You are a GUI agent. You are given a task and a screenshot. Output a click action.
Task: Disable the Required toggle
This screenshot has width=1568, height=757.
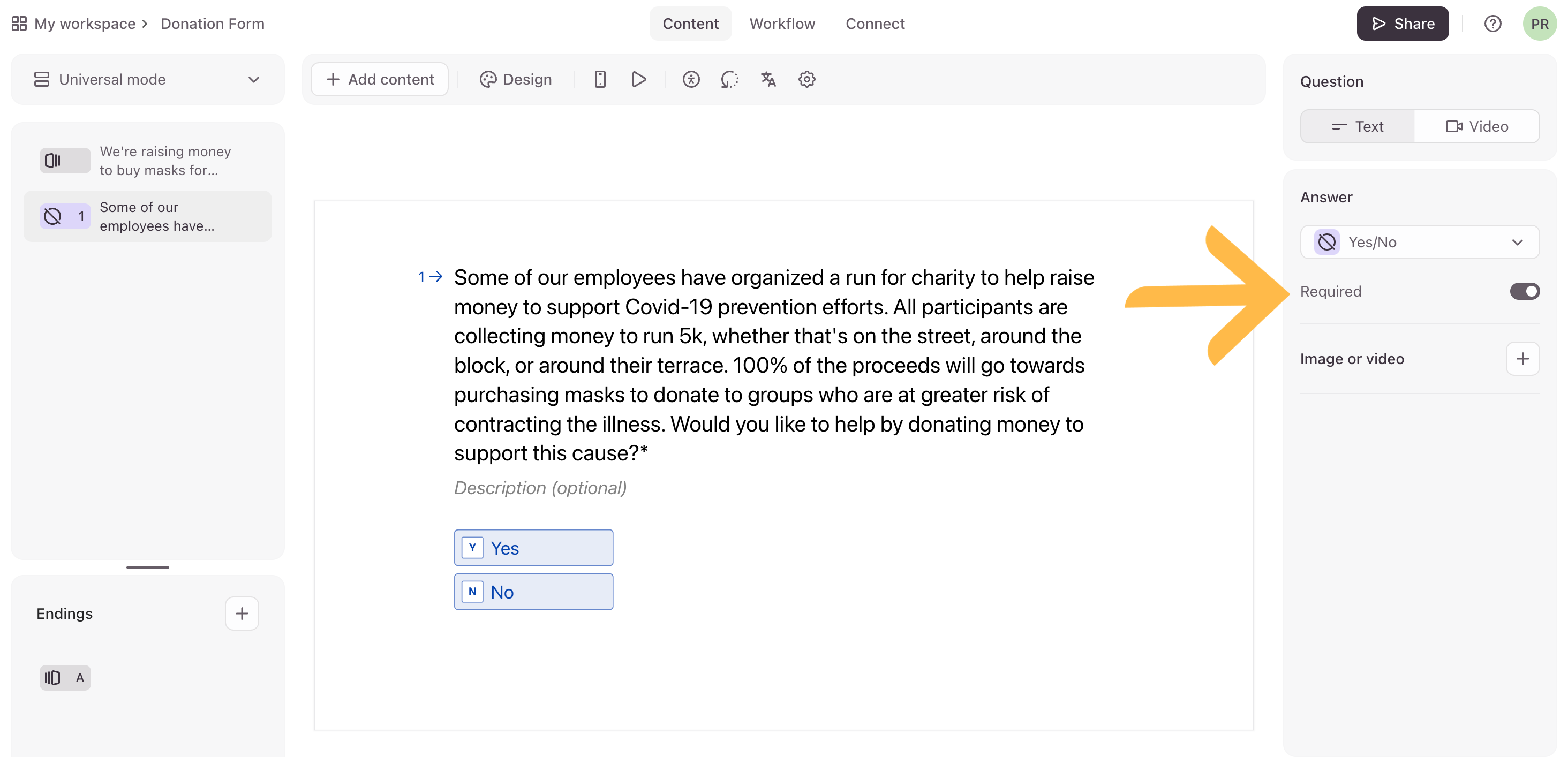coord(1524,291)
